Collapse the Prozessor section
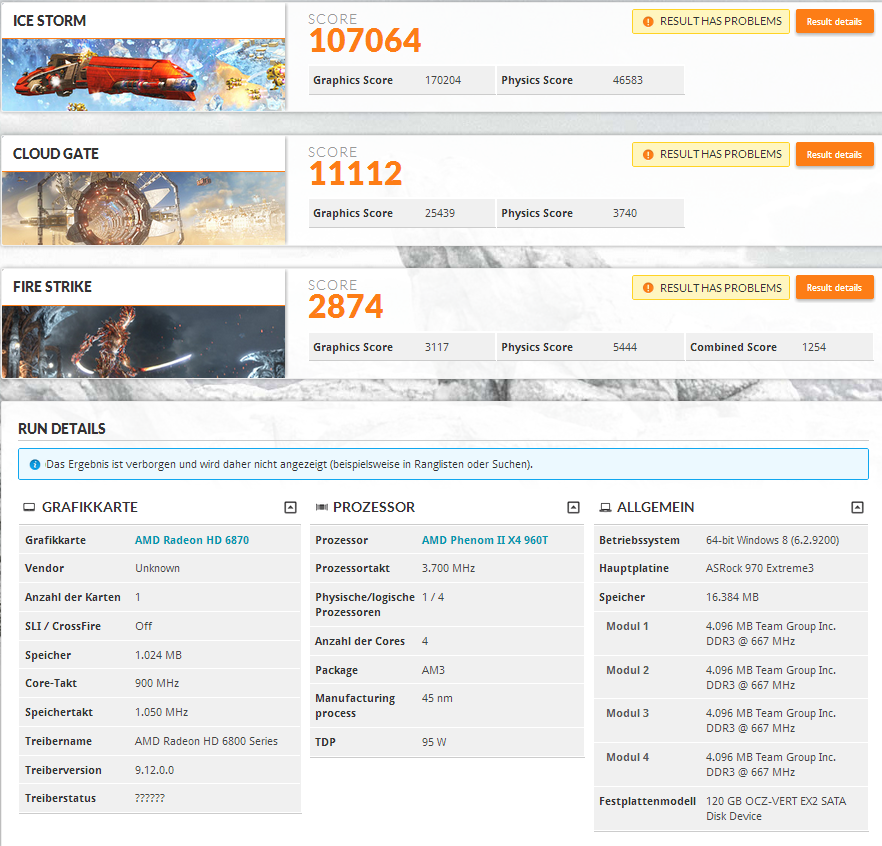The width and height of the screenshot is (882, 846). pos(573,507)
